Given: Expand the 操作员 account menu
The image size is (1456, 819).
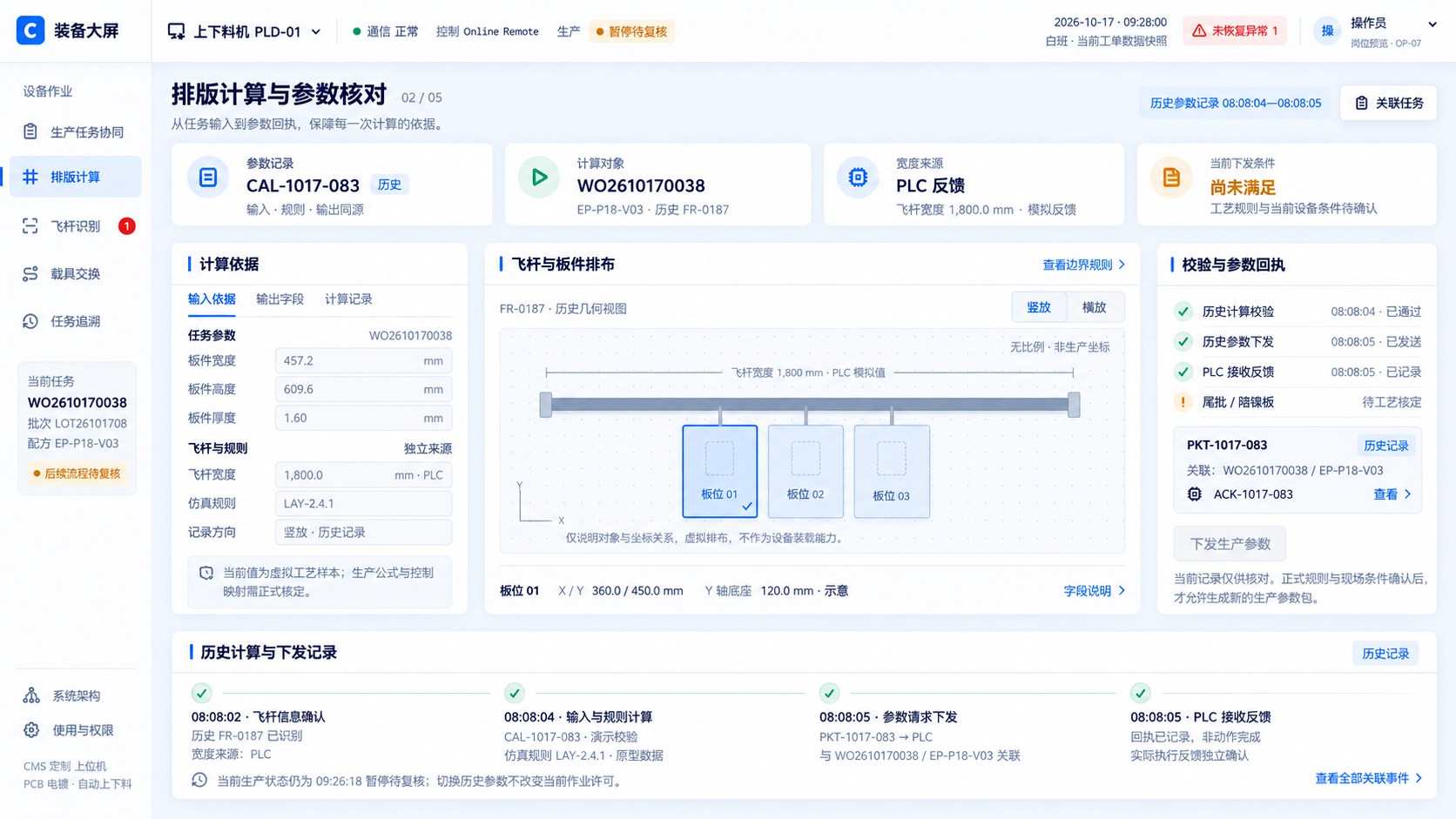Looking at the screenshot, I should 1432,23.
